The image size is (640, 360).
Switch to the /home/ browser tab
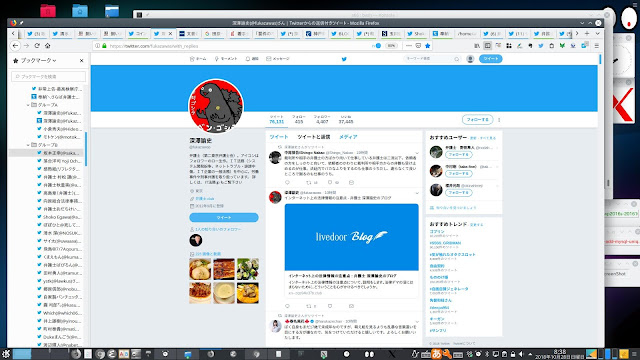pyautogui.click(x=467, y=33)
